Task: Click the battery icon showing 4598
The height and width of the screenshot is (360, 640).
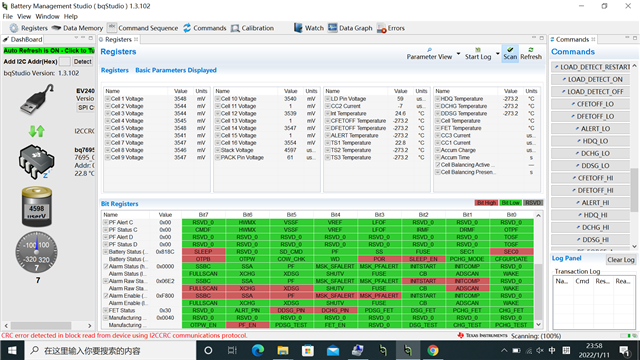Action: pos(36,207)
